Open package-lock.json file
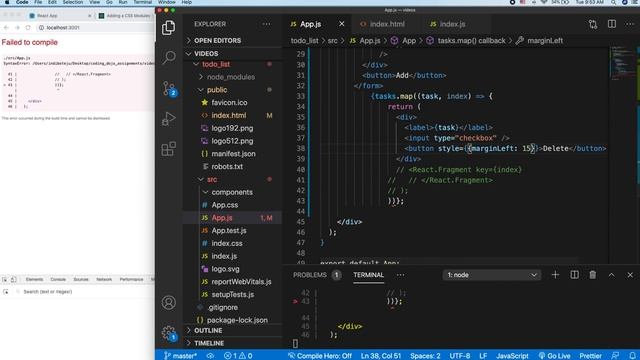640x360 pixels. coord(237,320)
